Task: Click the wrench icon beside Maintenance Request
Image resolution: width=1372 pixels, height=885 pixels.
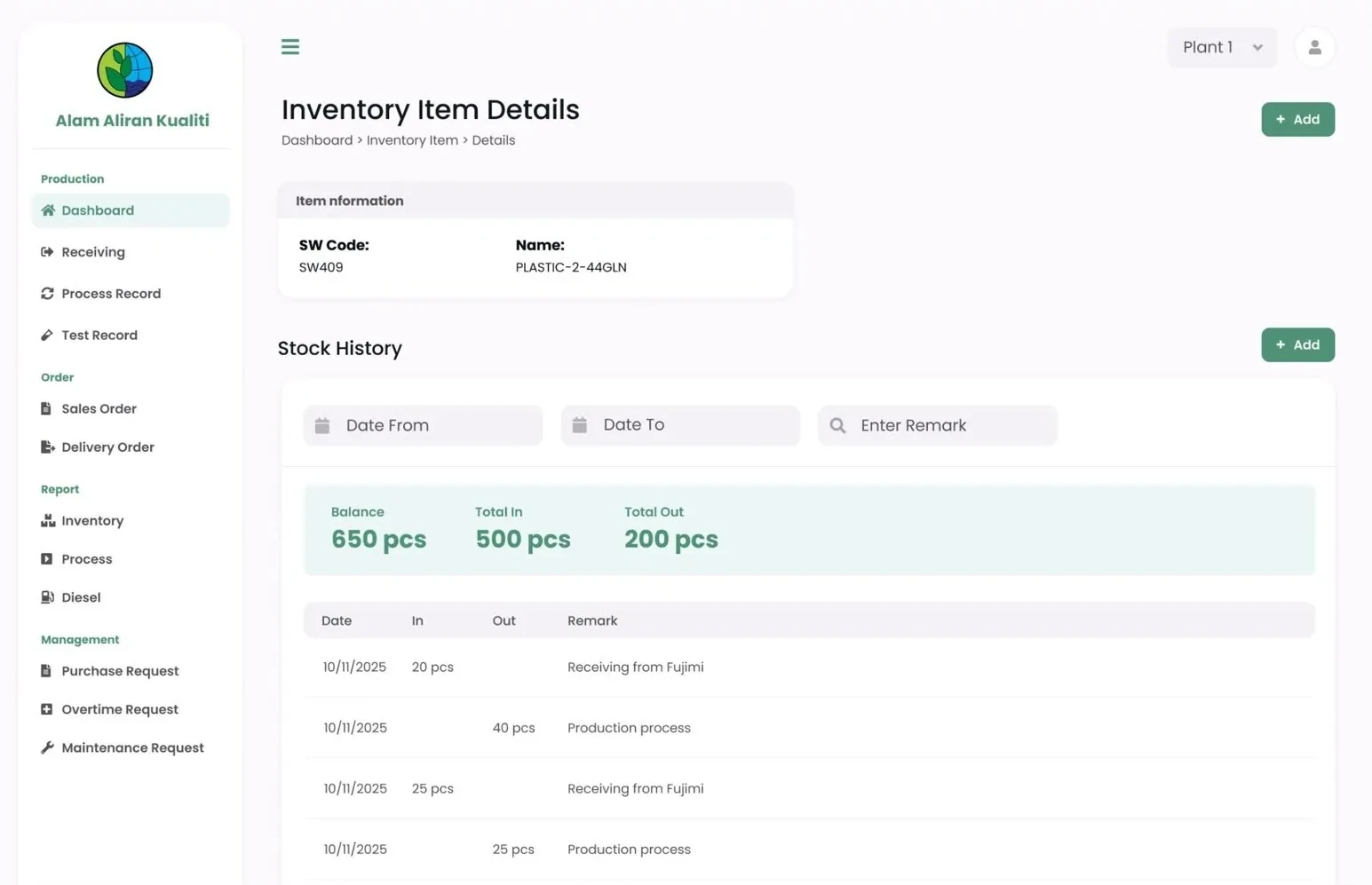Action: (x=47, y=747)
